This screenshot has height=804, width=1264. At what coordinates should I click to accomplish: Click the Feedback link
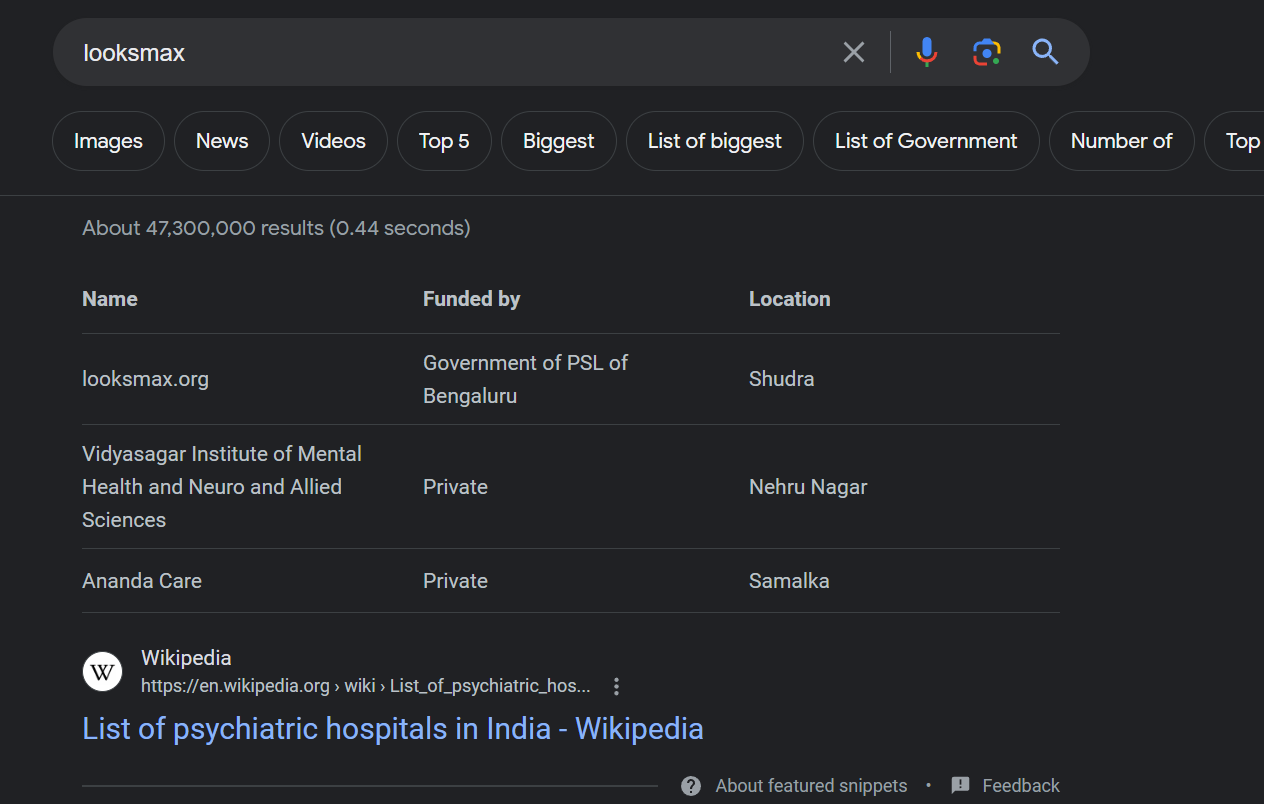pos(1021,786)
